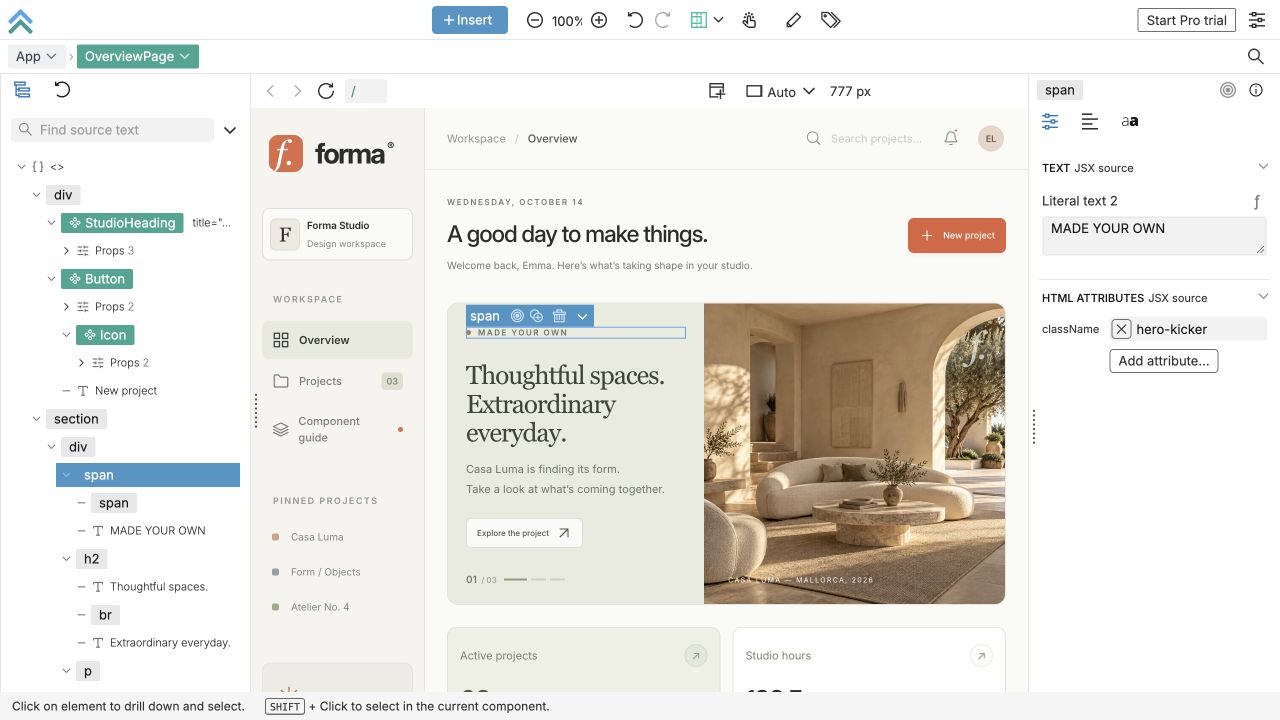Open dropdown arrow next to source search

pyautogui.click(x=230, y=130)
